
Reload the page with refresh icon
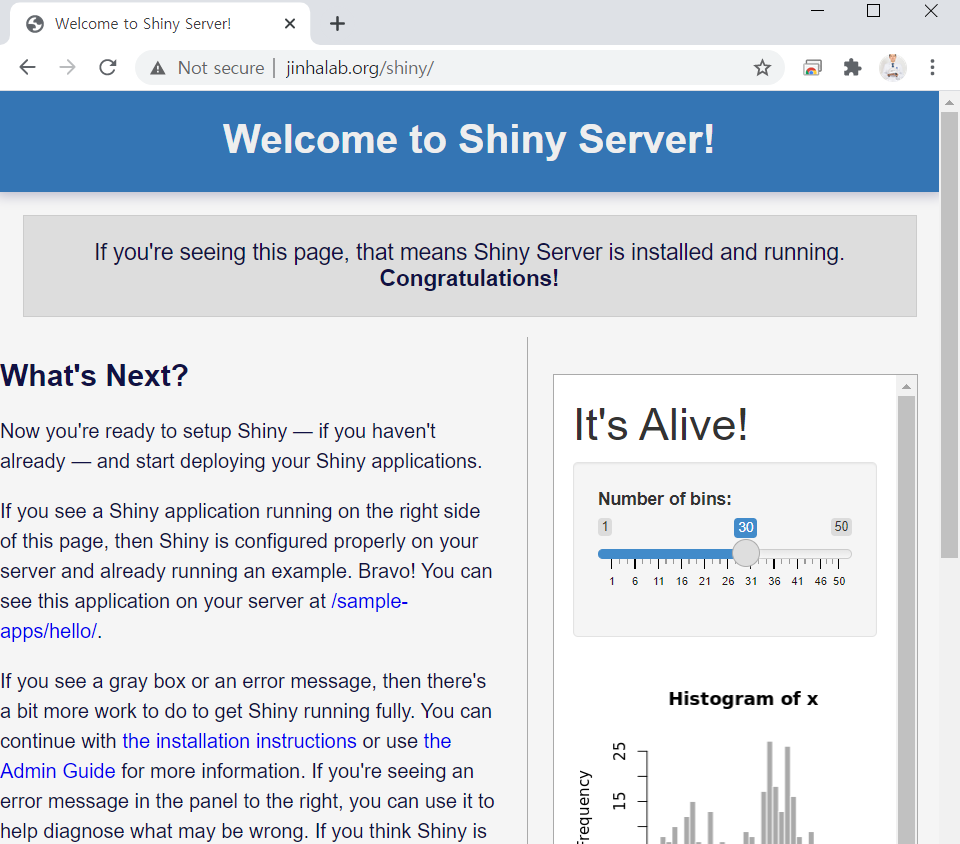[108, 67]
